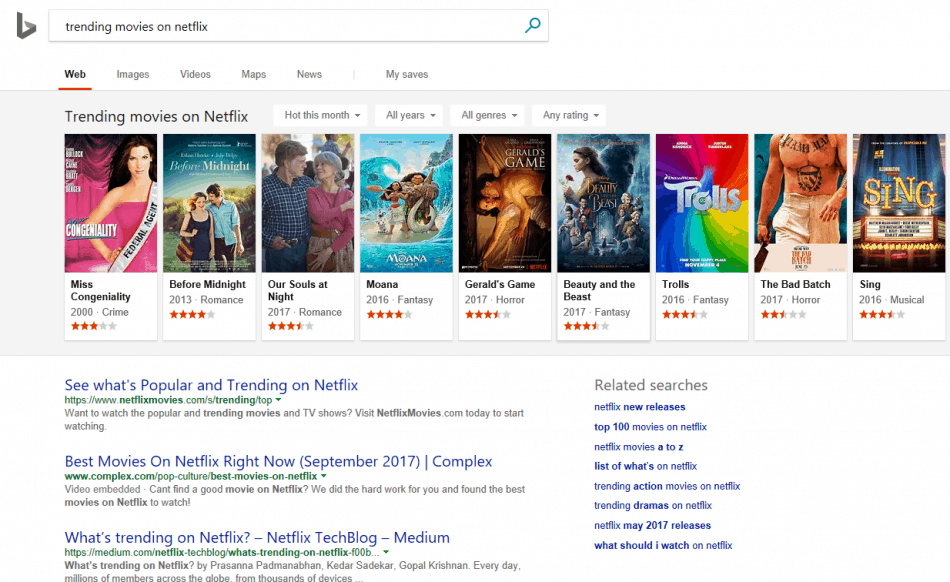Screen dimensions: 950x582
Task: Click the star rating under Our Souls at Night
Action: (291, 326)
